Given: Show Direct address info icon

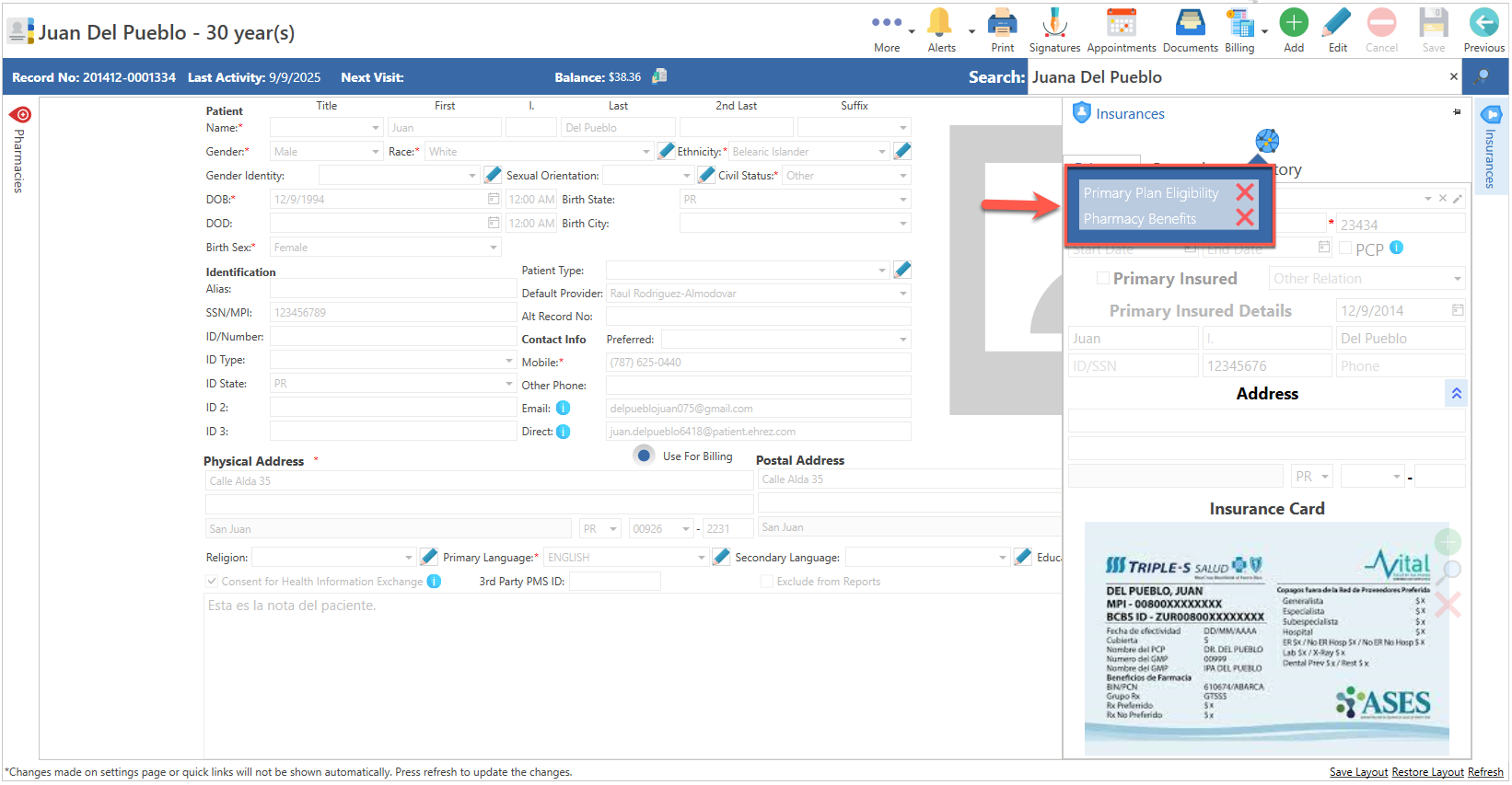Looking at the screenshot, I should 563,431.
